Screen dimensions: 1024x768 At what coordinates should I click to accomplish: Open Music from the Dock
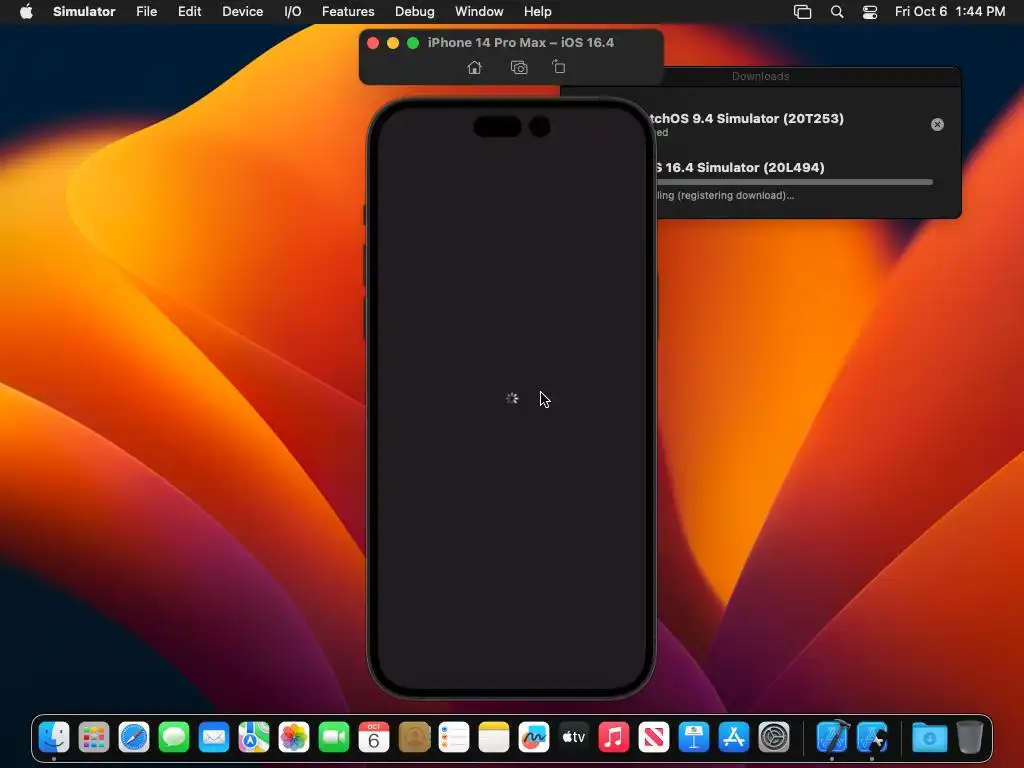614,737
